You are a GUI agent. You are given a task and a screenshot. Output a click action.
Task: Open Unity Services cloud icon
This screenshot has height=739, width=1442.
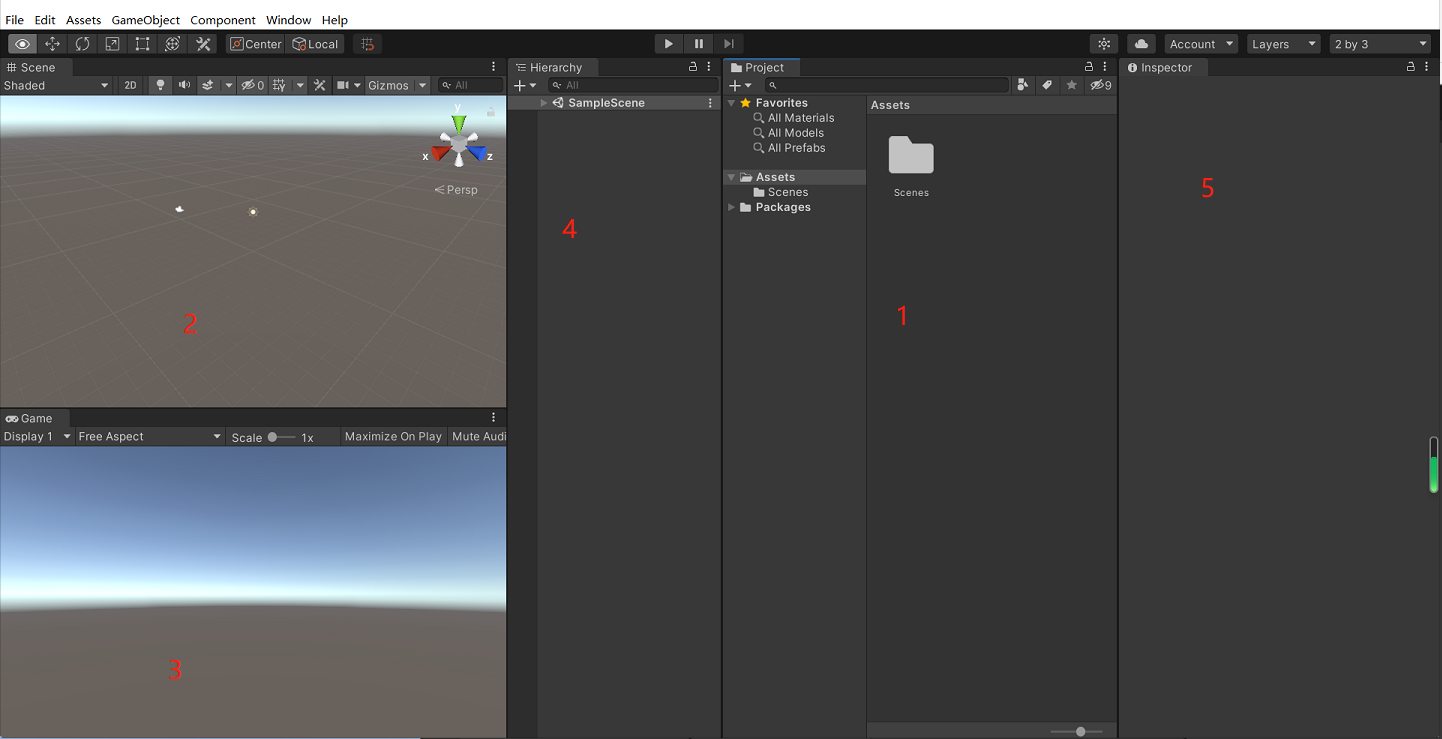(1141, 44)
